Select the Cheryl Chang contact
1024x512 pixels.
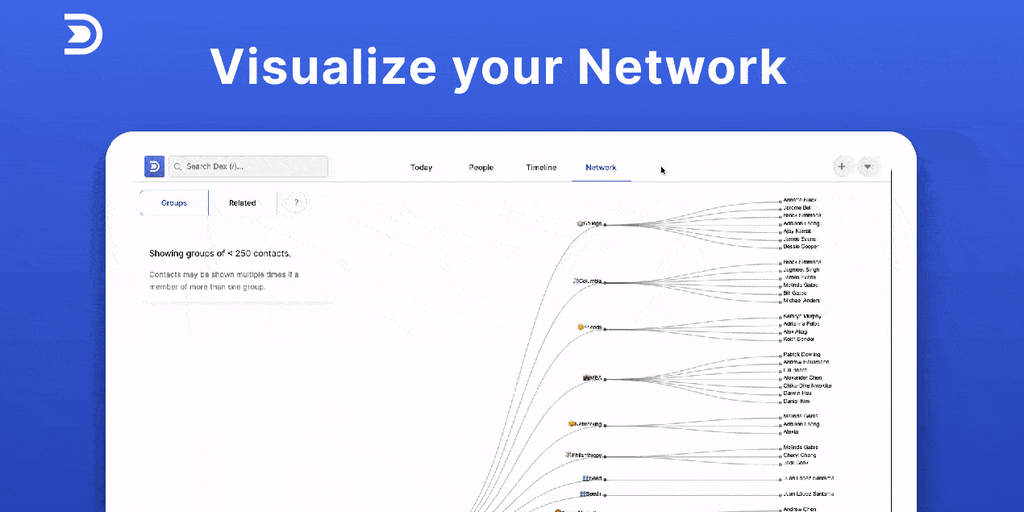(799, 455)
